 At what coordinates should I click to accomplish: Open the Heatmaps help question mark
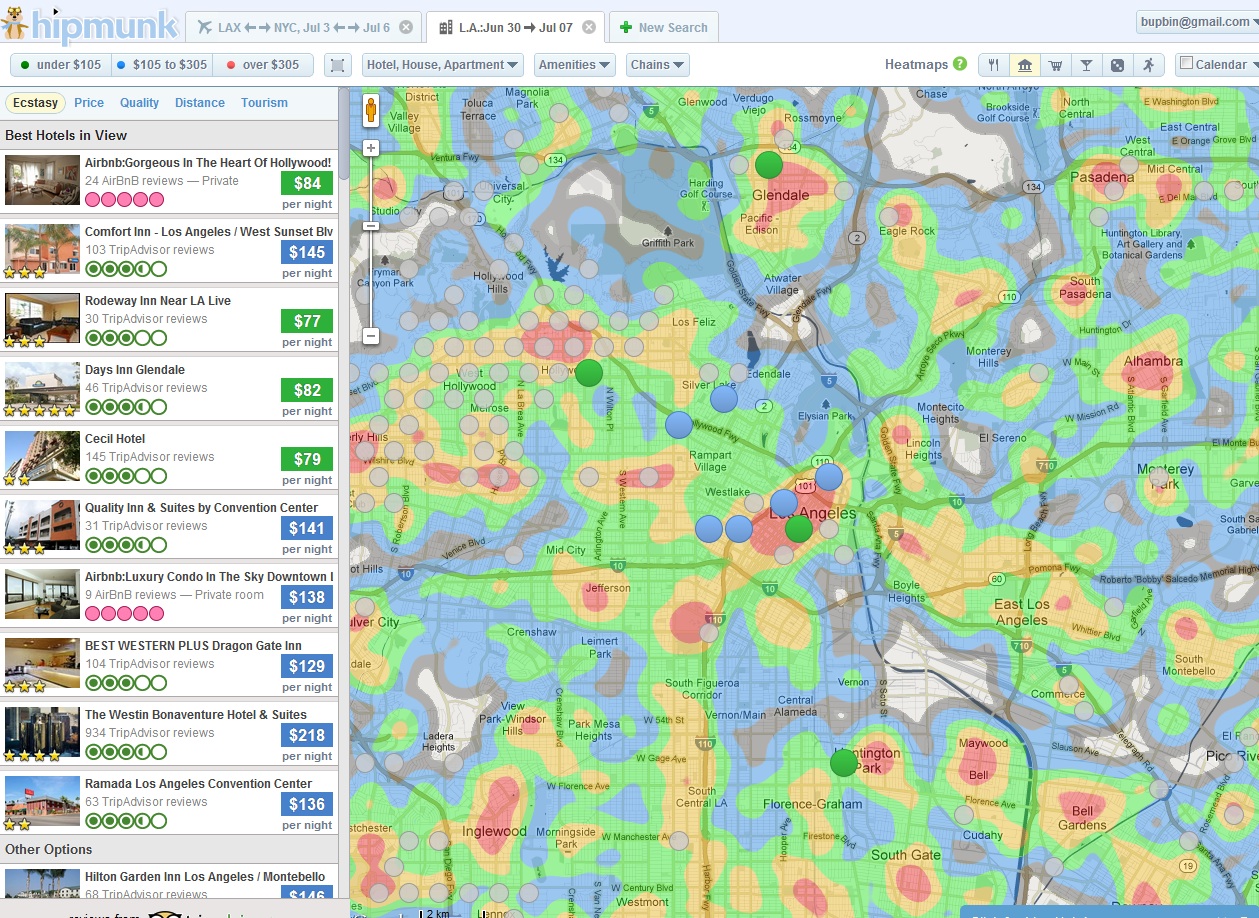[960, 64]
